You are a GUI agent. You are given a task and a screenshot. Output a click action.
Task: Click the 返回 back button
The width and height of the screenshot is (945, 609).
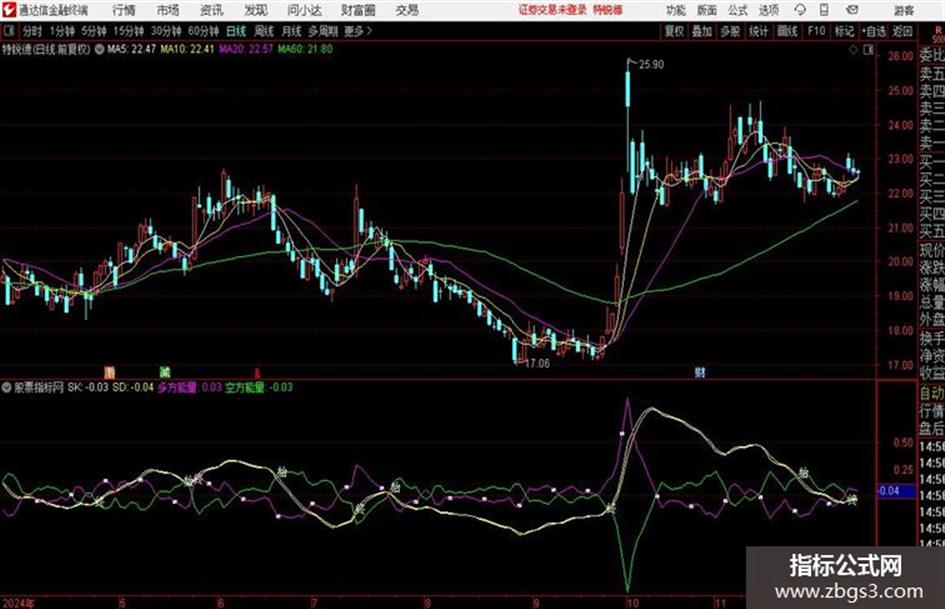[x=902, y=31]
